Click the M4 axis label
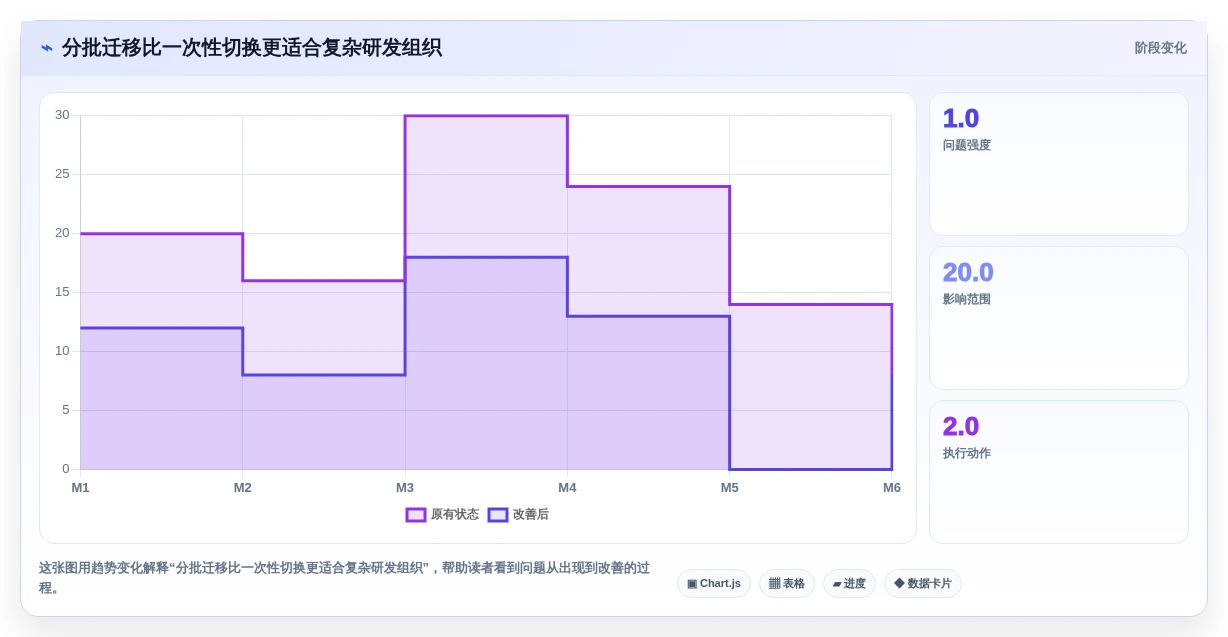Image resolution: width=1228 pixels, height=637 pixels. click(x=567, y=488)
